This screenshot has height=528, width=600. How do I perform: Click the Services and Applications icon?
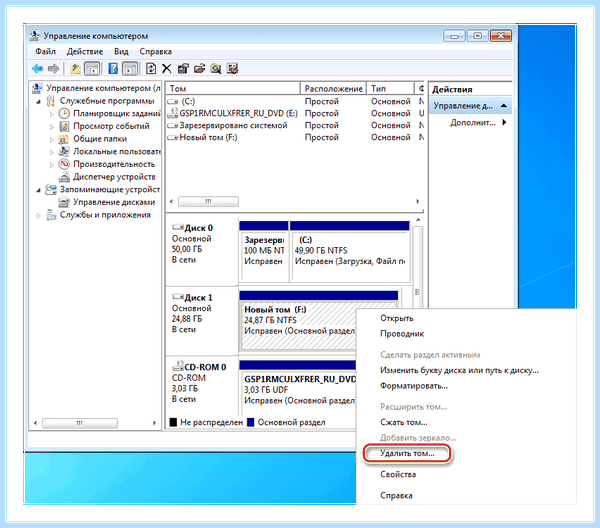point(51,215)
